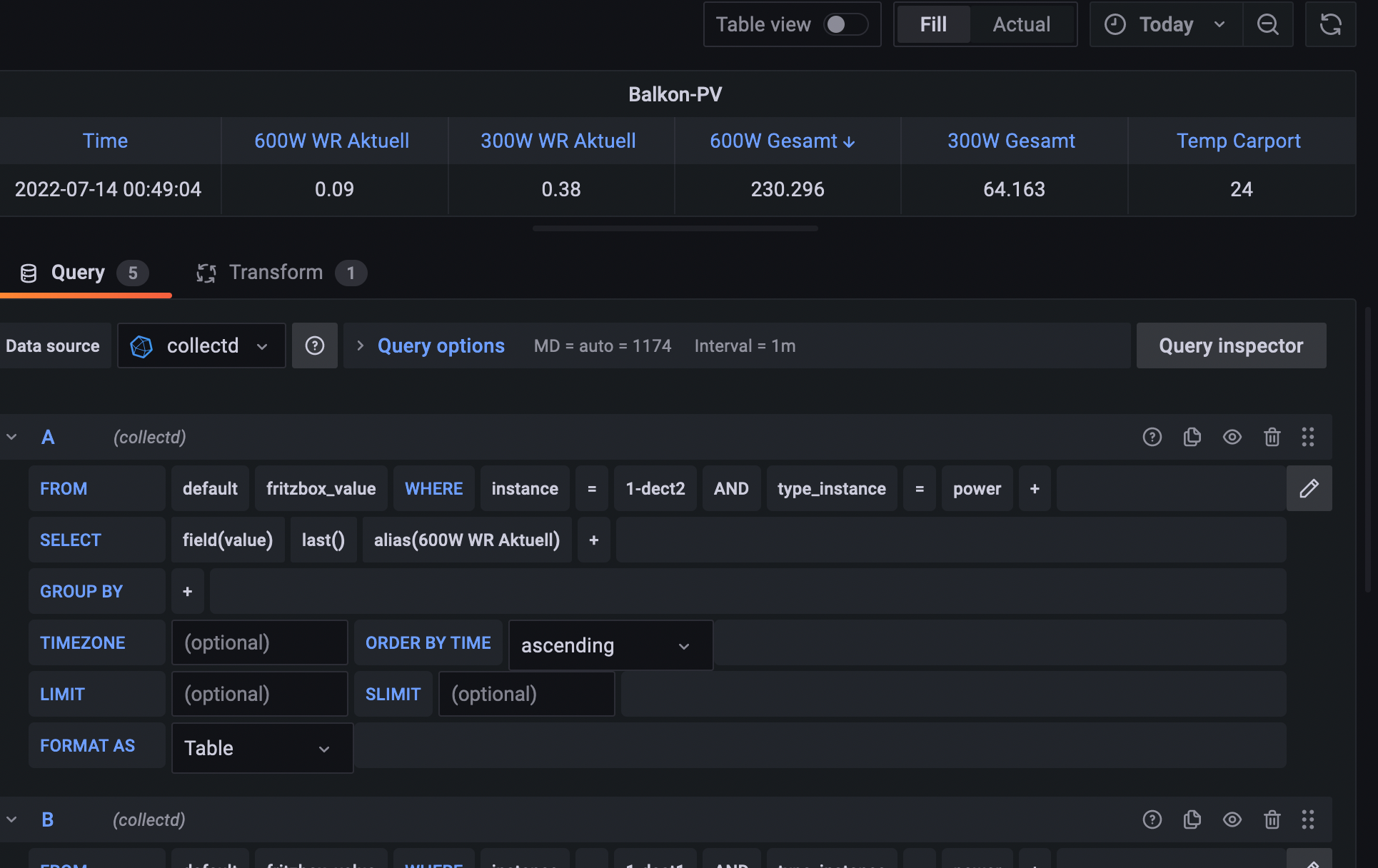This screenshot has height=868, width=1378.
Task: Hide query B with eye icon
Action: pyautogui.click(x=1232, y=819)
